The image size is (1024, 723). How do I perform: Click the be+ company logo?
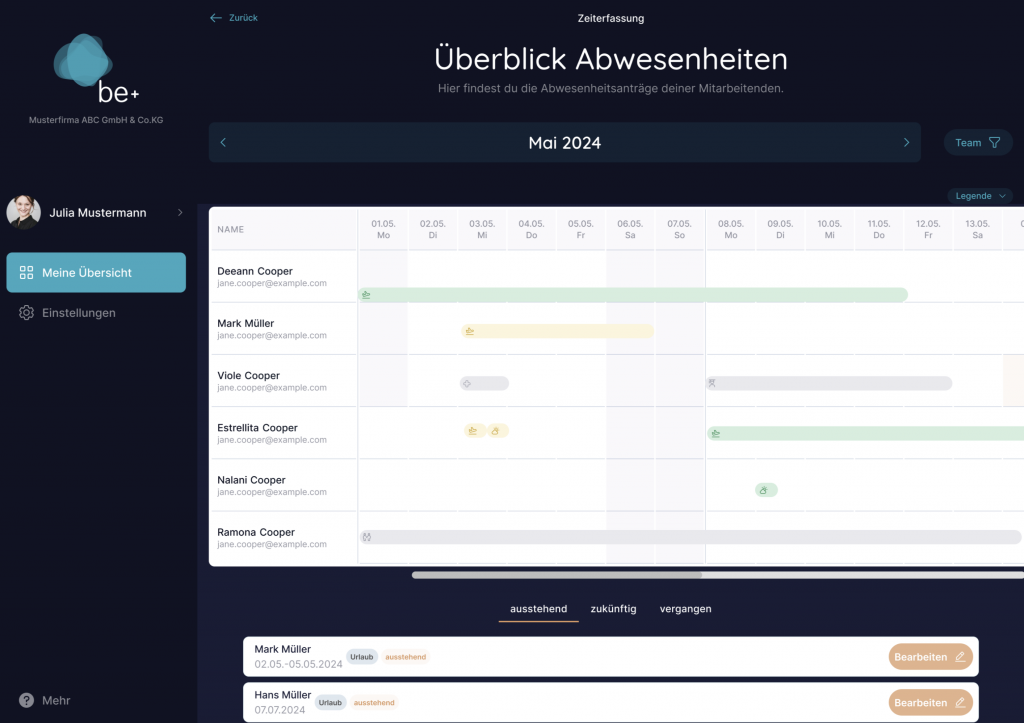(x=96, y=69)
